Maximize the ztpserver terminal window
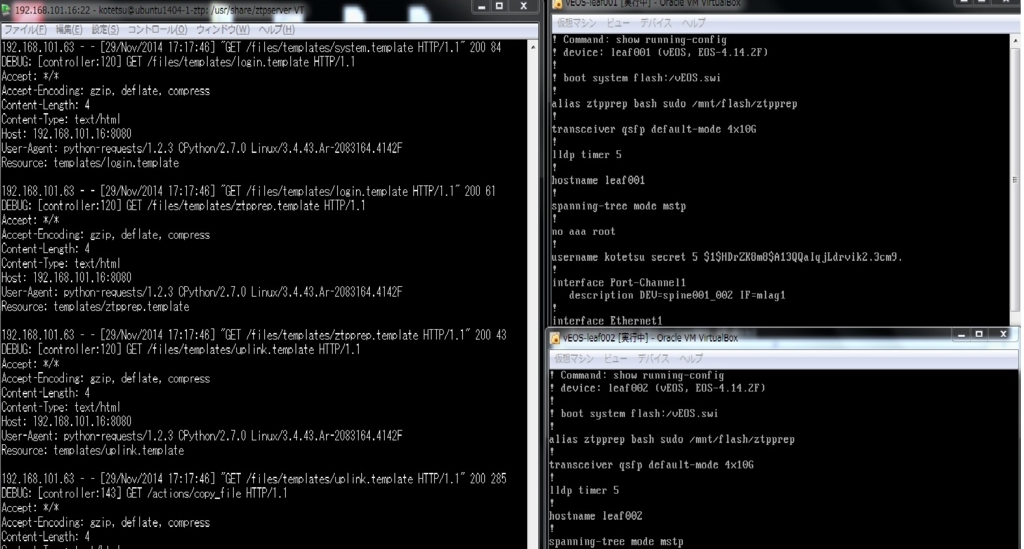The width and height of the screenshot is (1024, 549). point(500,6)
